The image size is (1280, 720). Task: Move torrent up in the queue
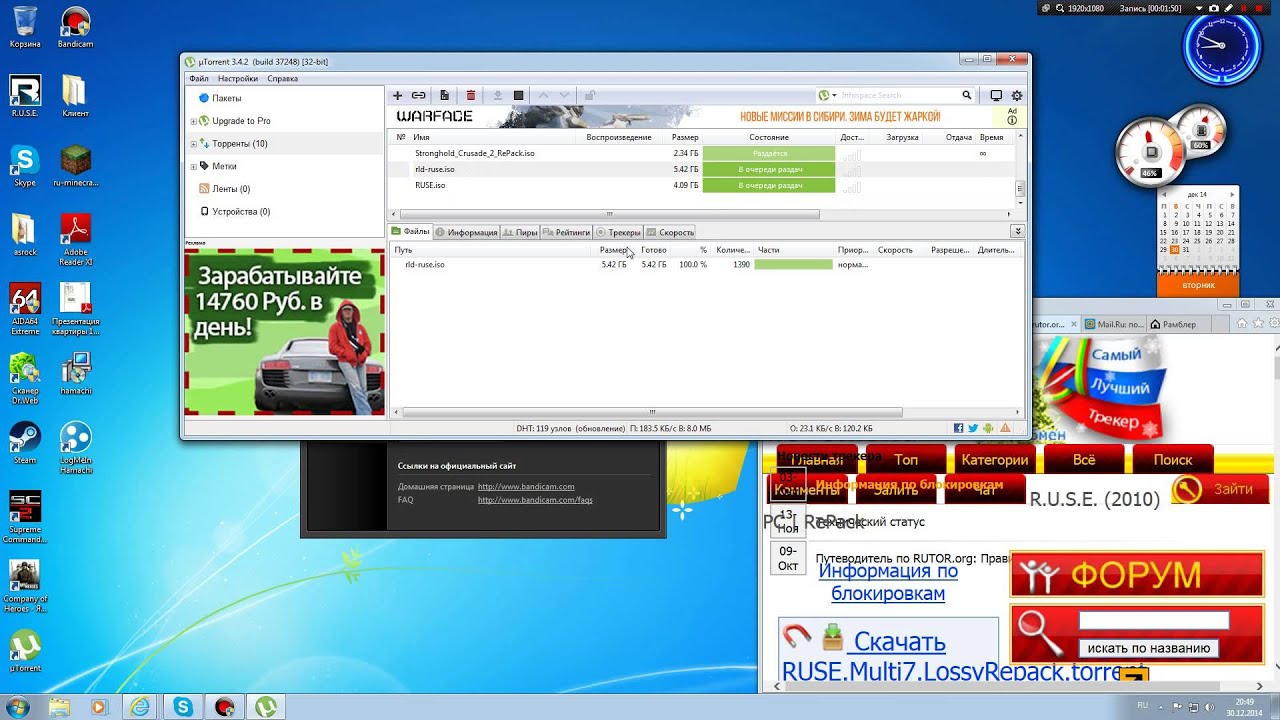click(544, 95)
